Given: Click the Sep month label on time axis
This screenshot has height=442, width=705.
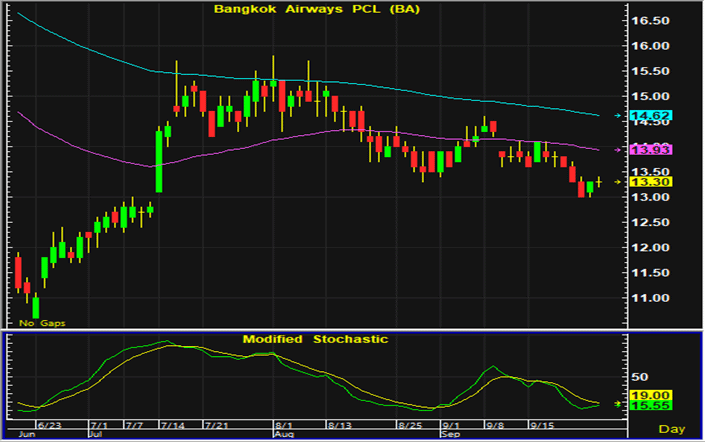Looking at the screenshot, I should point(451,435).
